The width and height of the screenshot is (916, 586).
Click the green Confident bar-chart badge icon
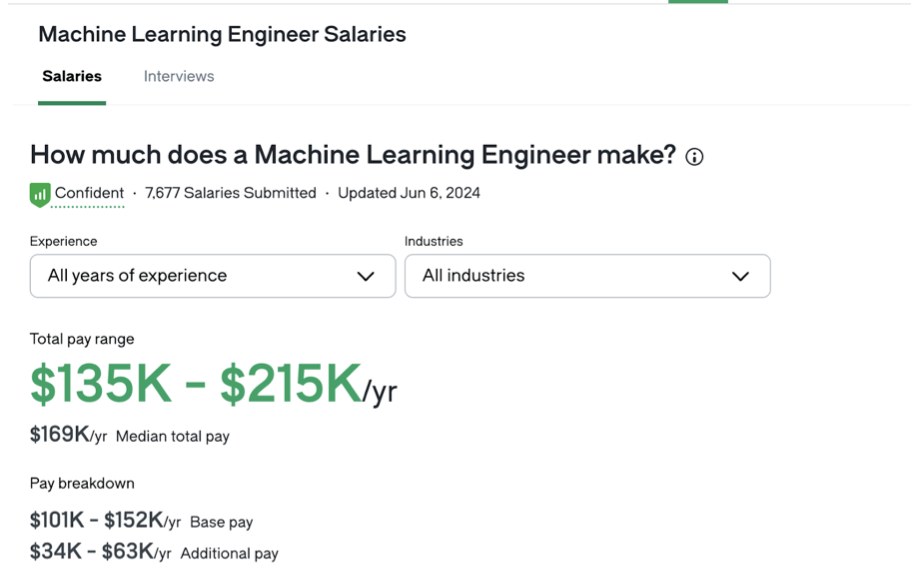coord(40,195)
